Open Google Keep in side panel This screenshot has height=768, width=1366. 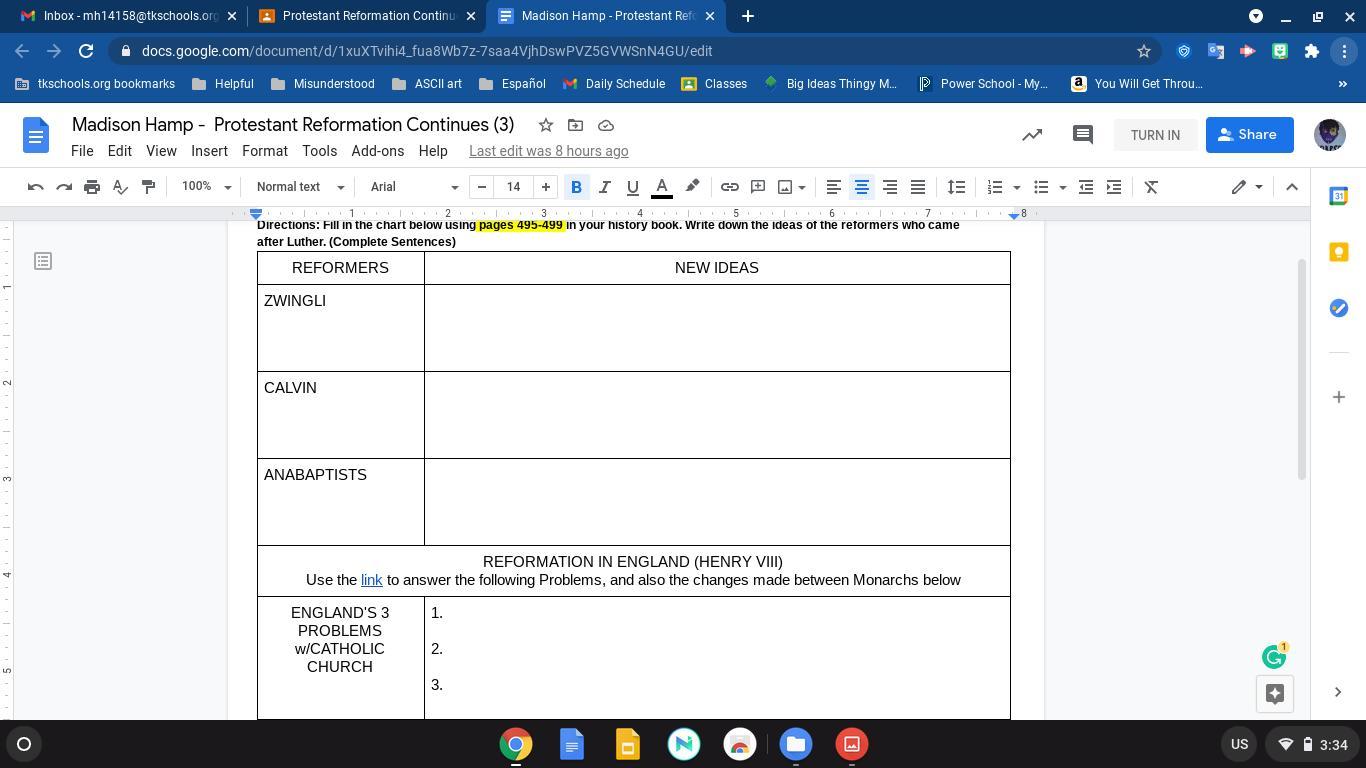(1339, 252)
